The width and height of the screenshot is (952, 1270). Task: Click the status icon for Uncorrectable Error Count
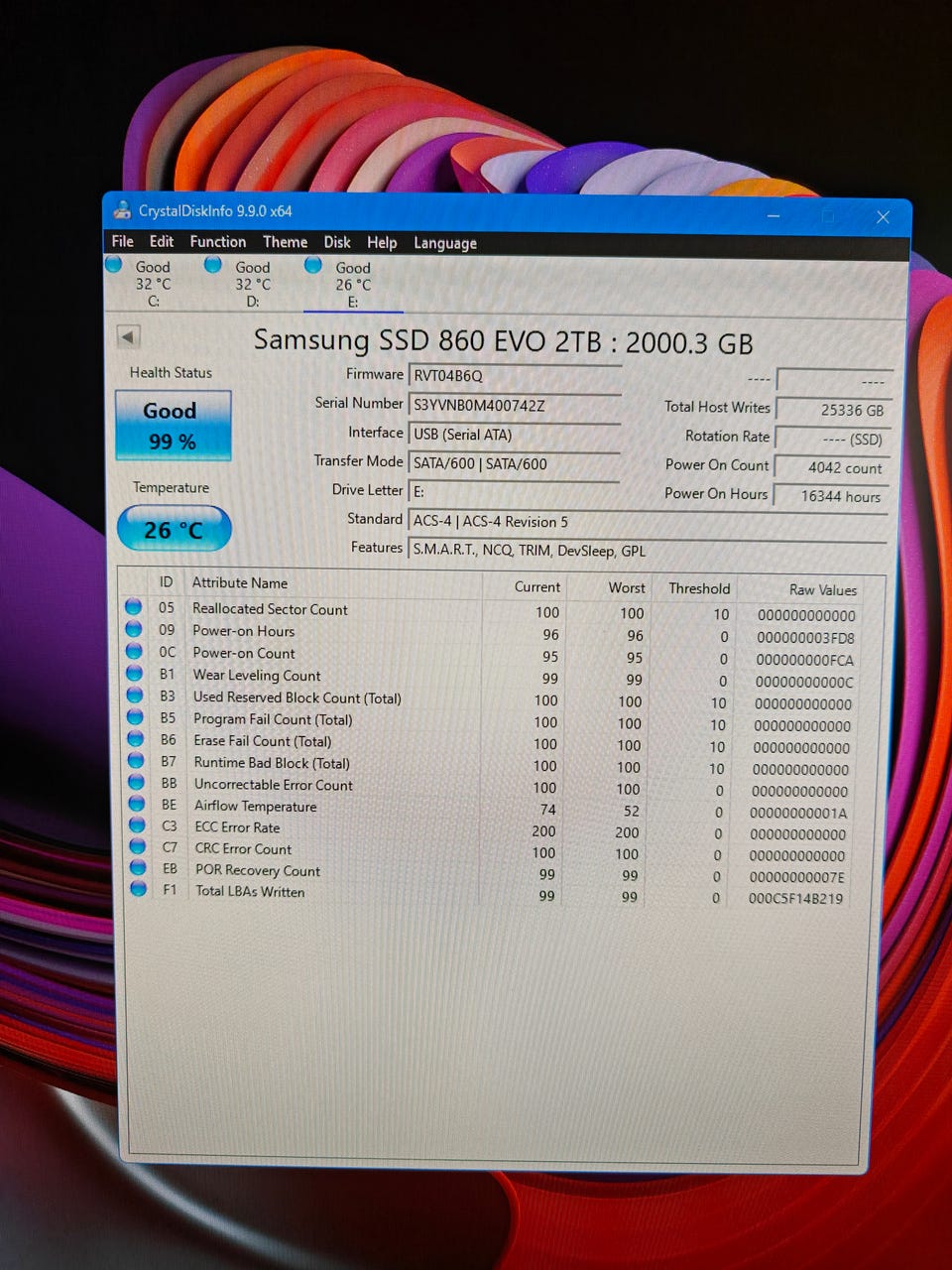tap(137, 783)
